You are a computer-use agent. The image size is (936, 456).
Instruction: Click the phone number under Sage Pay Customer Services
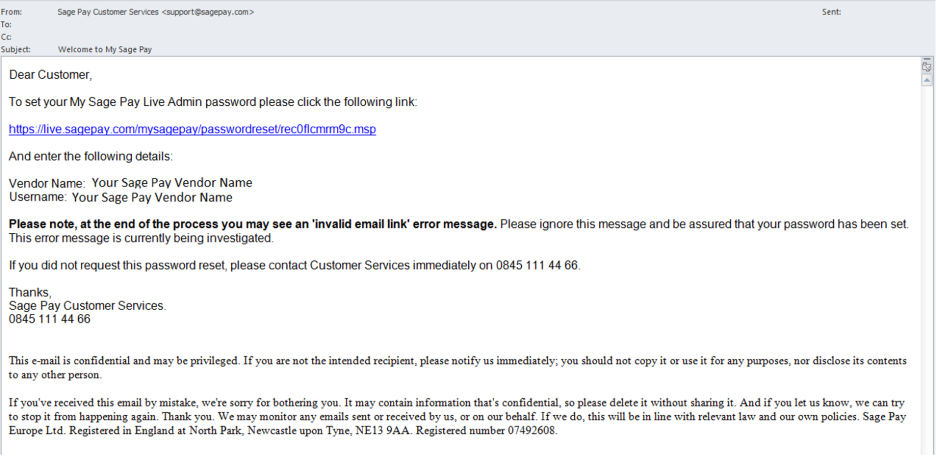pyautogui.click(x=50, y=319)
